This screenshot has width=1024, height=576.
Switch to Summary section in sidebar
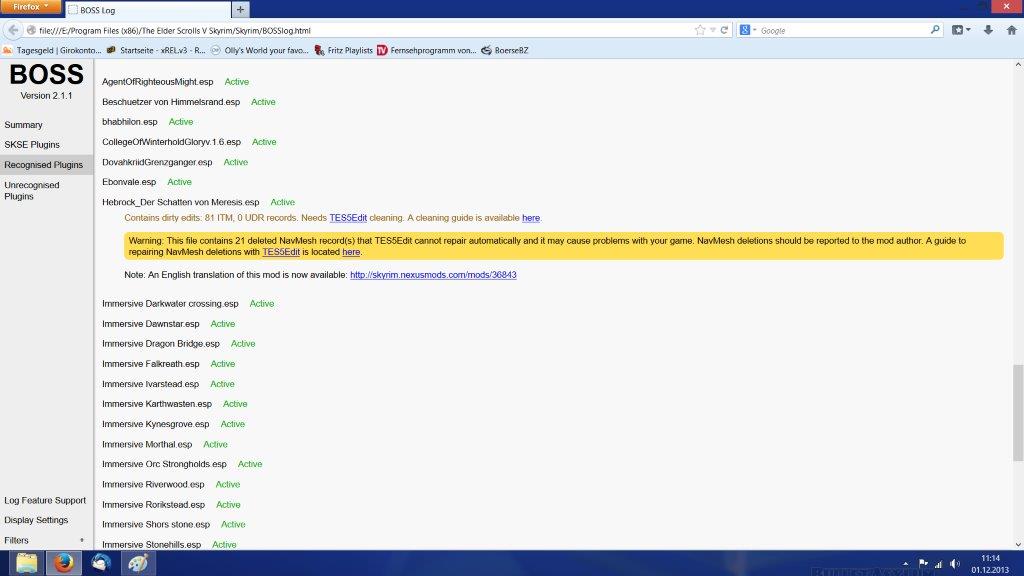[x=23, y=125]
